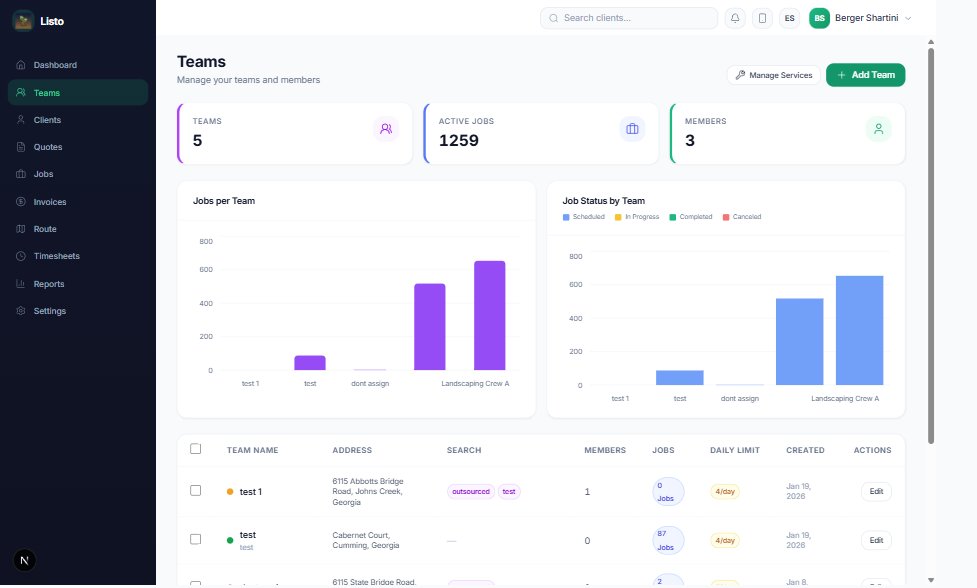Click the BS user avatar
The height and width of the screenshot is (588, 977).
click(819, 18)
